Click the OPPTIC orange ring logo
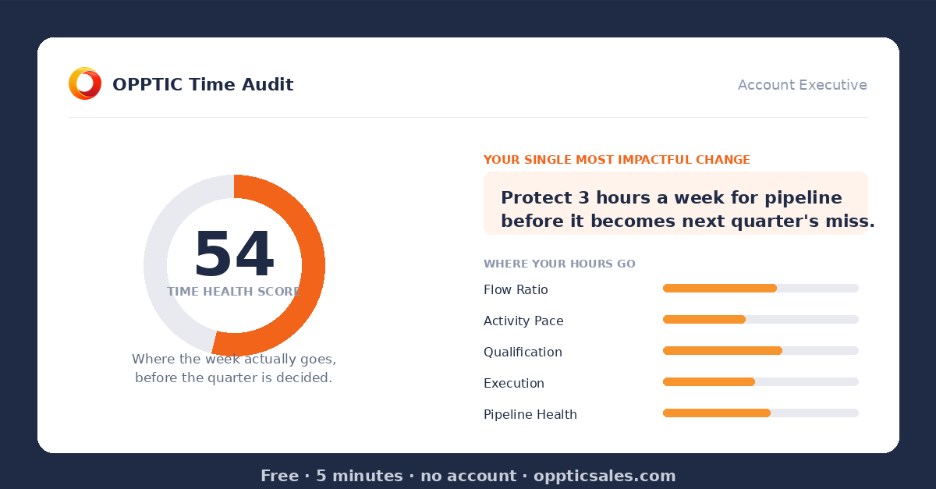The image size is (936, 489). pos(85,84)
